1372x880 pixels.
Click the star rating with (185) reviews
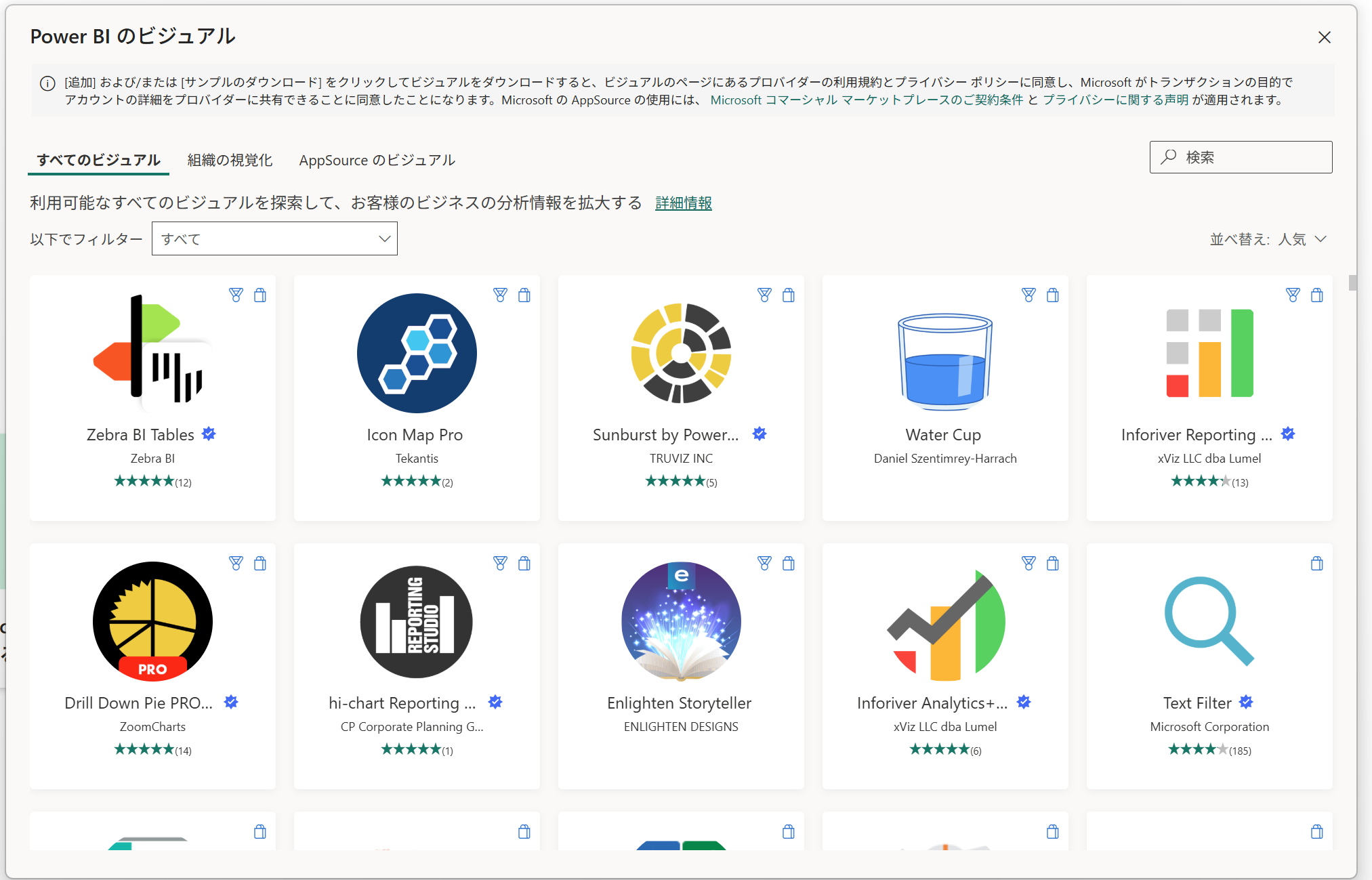pos(1209,749)
